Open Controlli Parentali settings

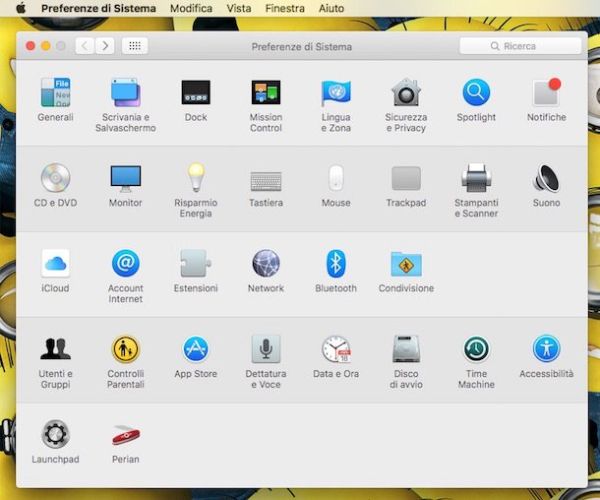(x=126, y=349)
